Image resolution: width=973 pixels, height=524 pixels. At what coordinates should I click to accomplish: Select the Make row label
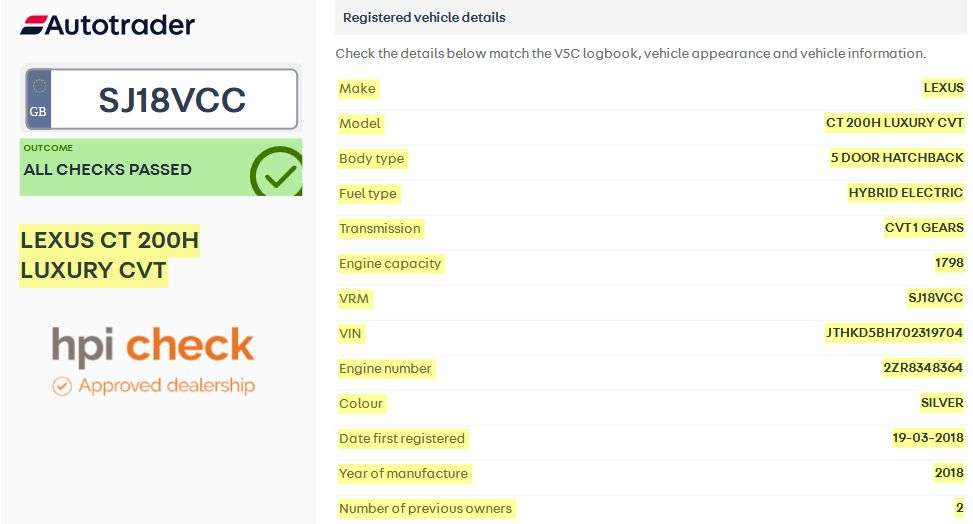pyautogui.click(x=357, y=88)
